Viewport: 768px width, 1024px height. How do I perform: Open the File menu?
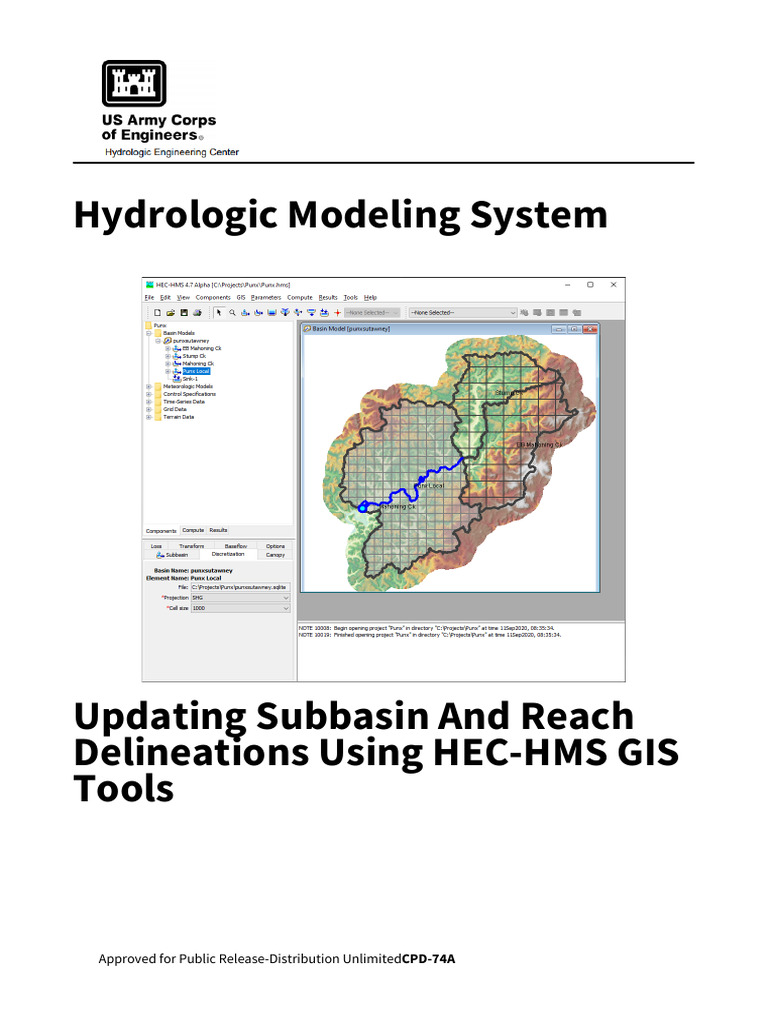[x=149, y=297]
